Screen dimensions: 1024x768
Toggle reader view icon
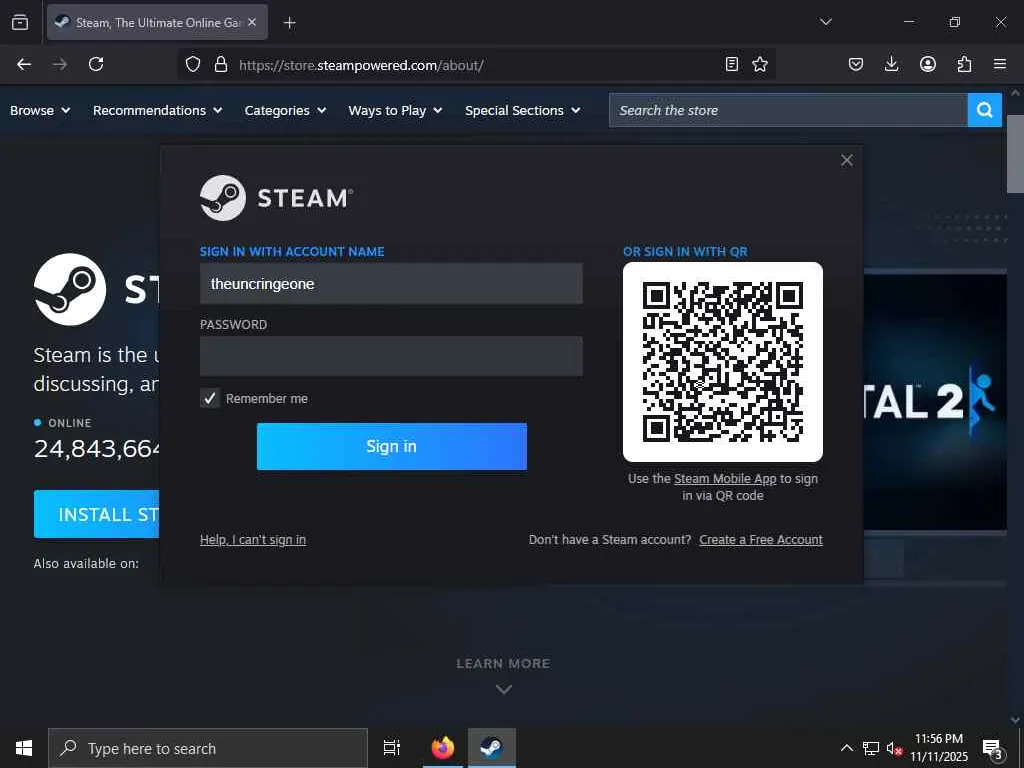(732, 64)
